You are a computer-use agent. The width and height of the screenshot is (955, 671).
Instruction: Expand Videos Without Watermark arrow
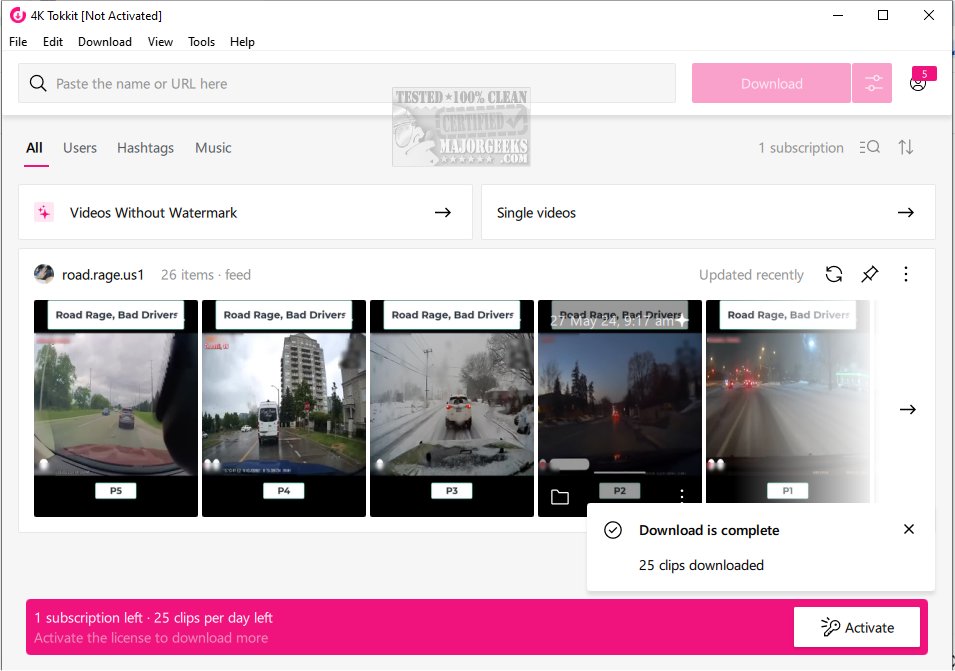point(443,213)
